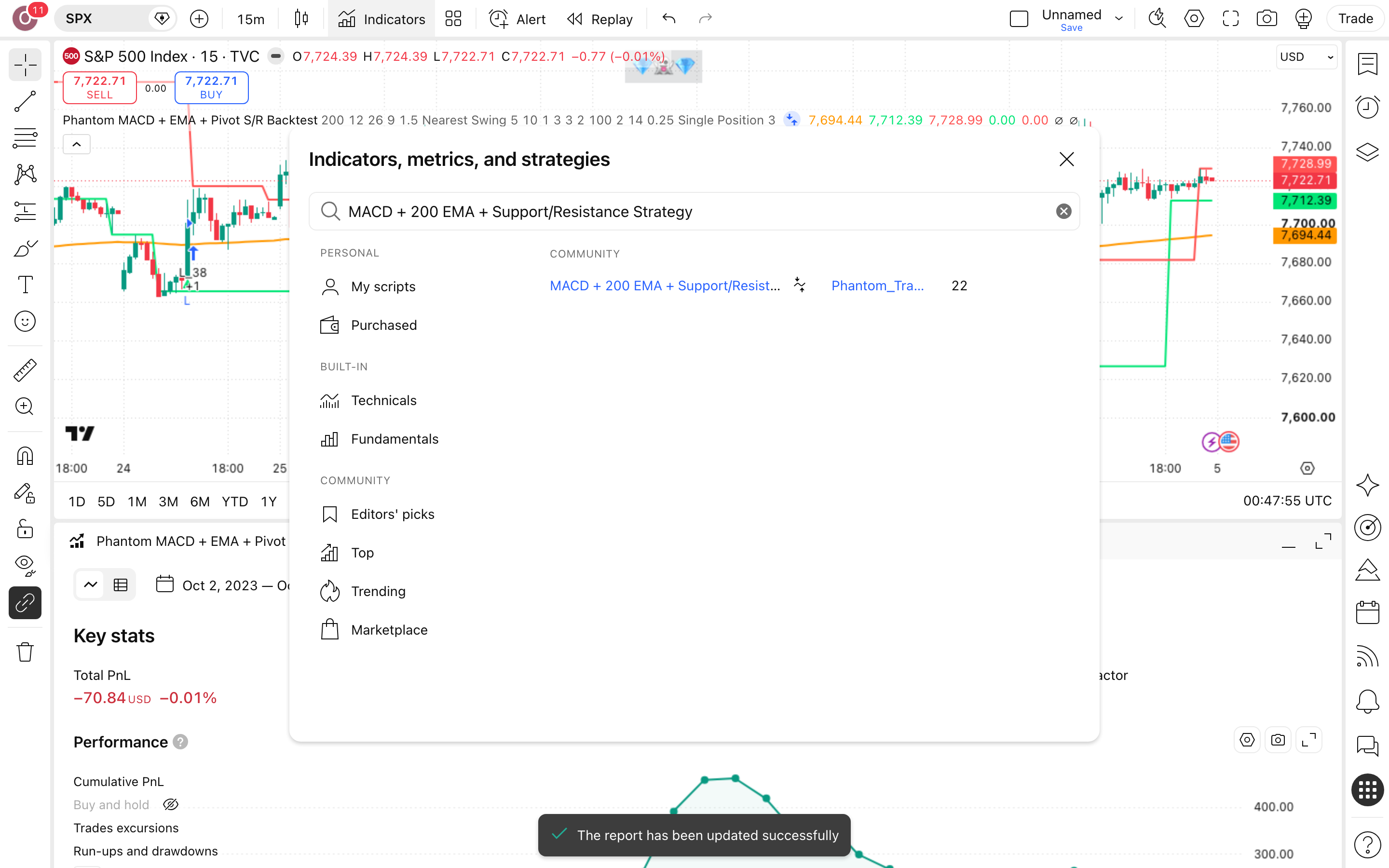Activate the magnet mode icon

[25, 456]
